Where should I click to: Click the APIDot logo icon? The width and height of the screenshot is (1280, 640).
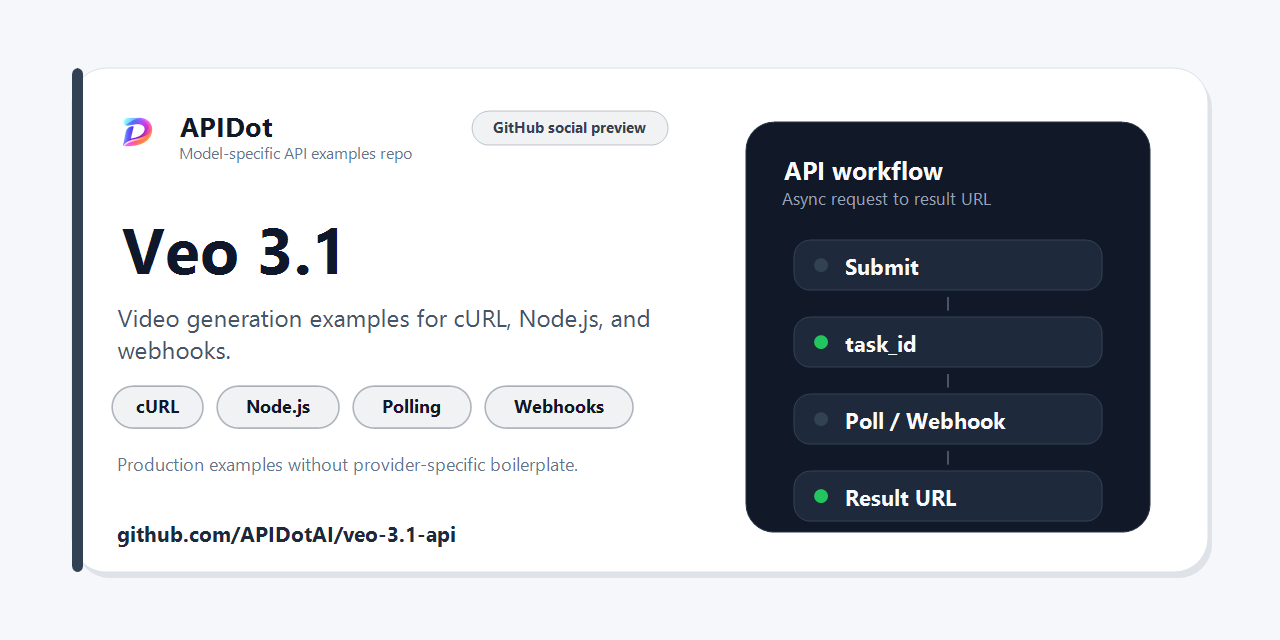click(137, 132)
